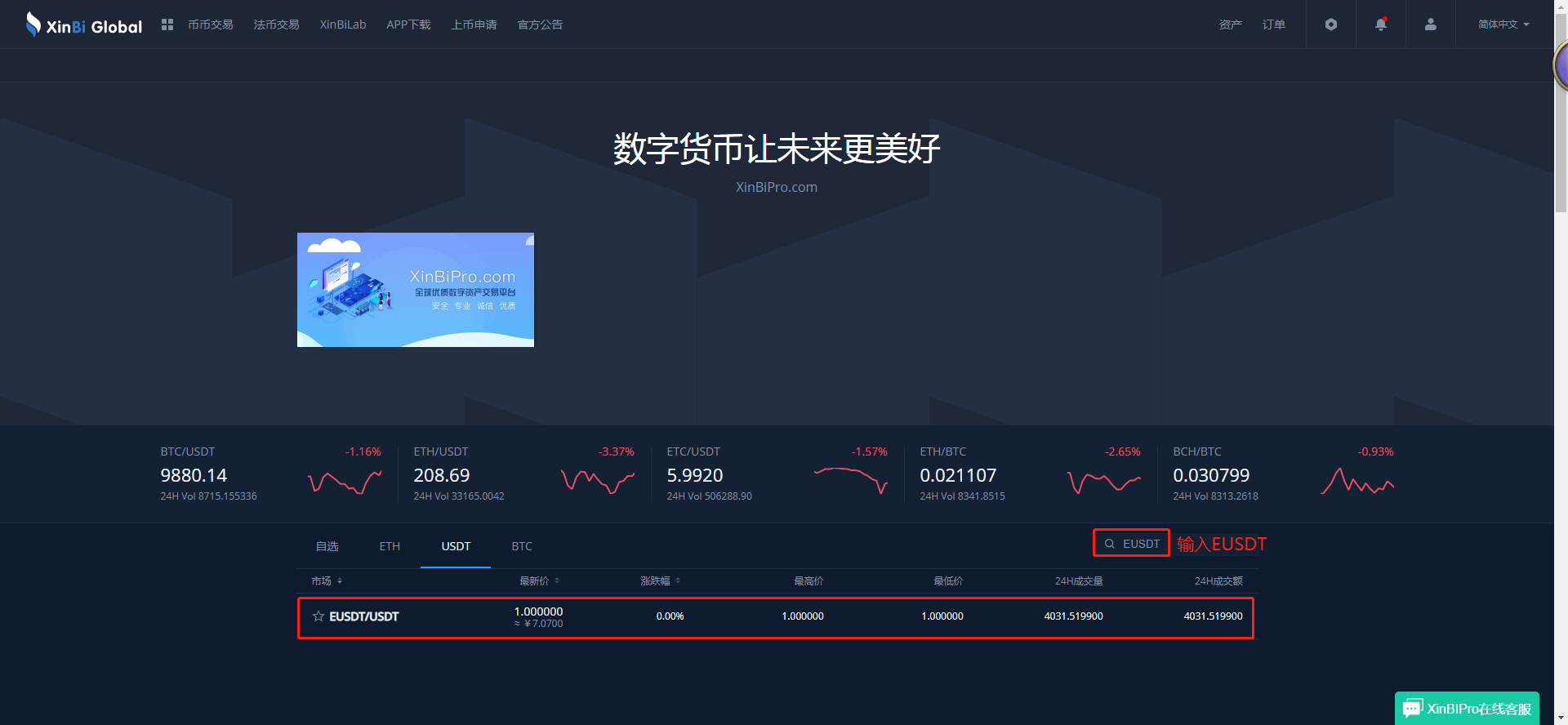Click the page vertical scrollbar thumb

(1561, 113)
